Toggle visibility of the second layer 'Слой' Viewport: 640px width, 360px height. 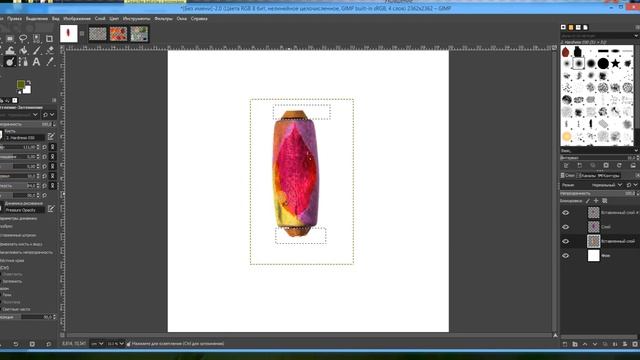tap(565, 227)
